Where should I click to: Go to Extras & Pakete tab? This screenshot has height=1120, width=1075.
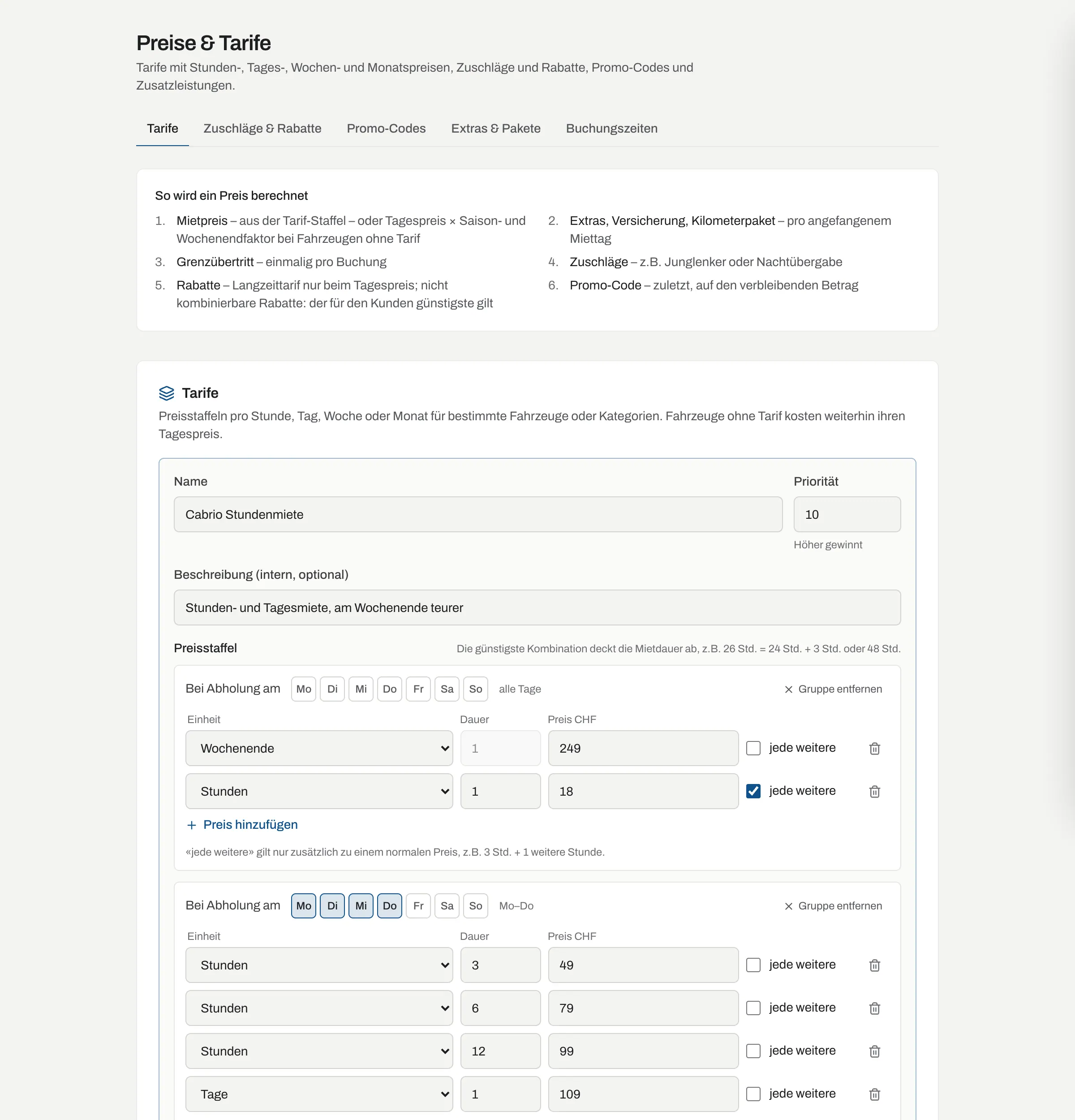(496, 129)
